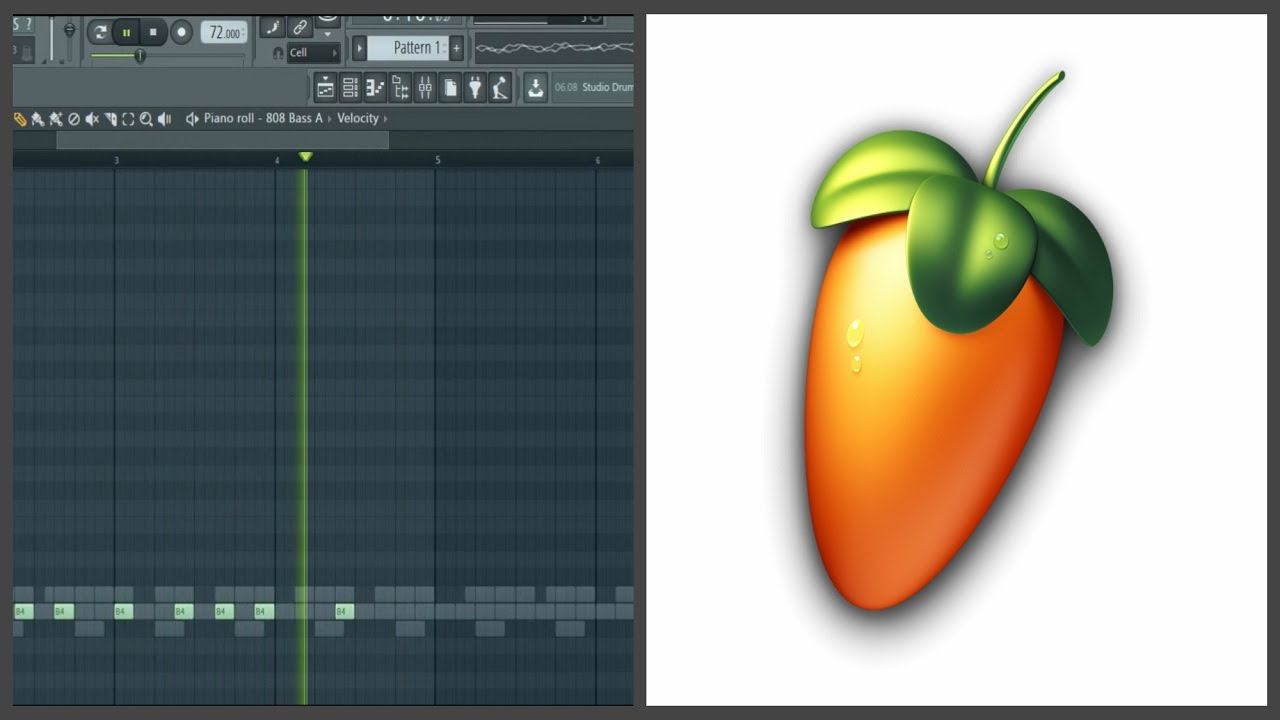Viewport: 1280px width, 720px height.
Task: Expand pattern list arrow left of Pattern 1
Action: (360, 48)
